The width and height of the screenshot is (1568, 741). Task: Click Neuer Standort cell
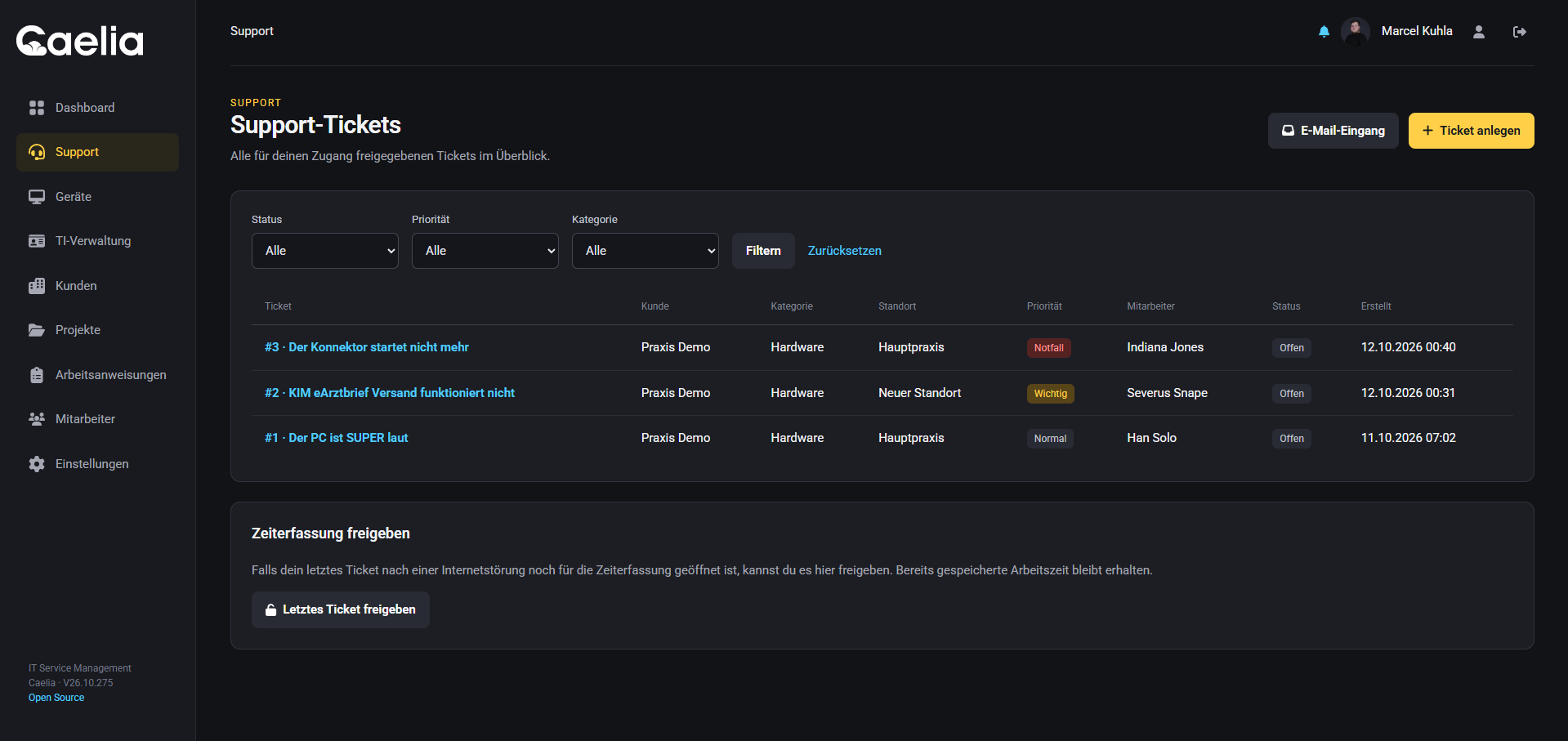coord(920,393)
